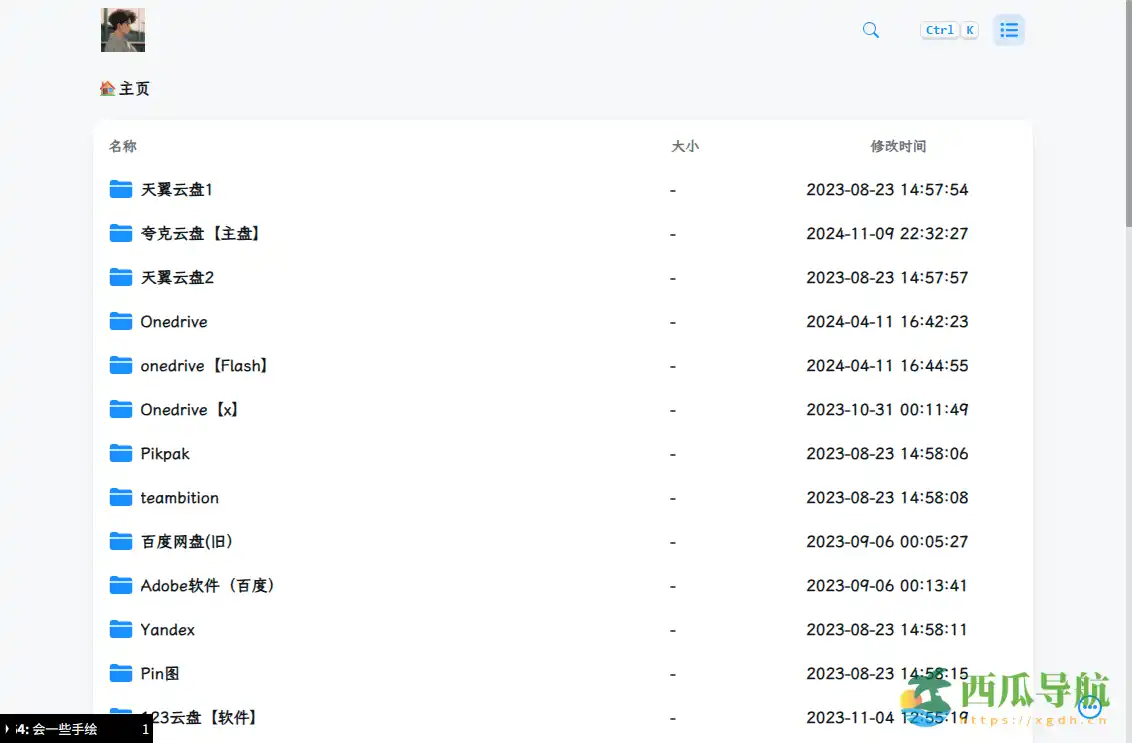Screen dimensions: 1132x743
Task: Click the Ctrl K shortcut badge
Action: coord(948,29)
